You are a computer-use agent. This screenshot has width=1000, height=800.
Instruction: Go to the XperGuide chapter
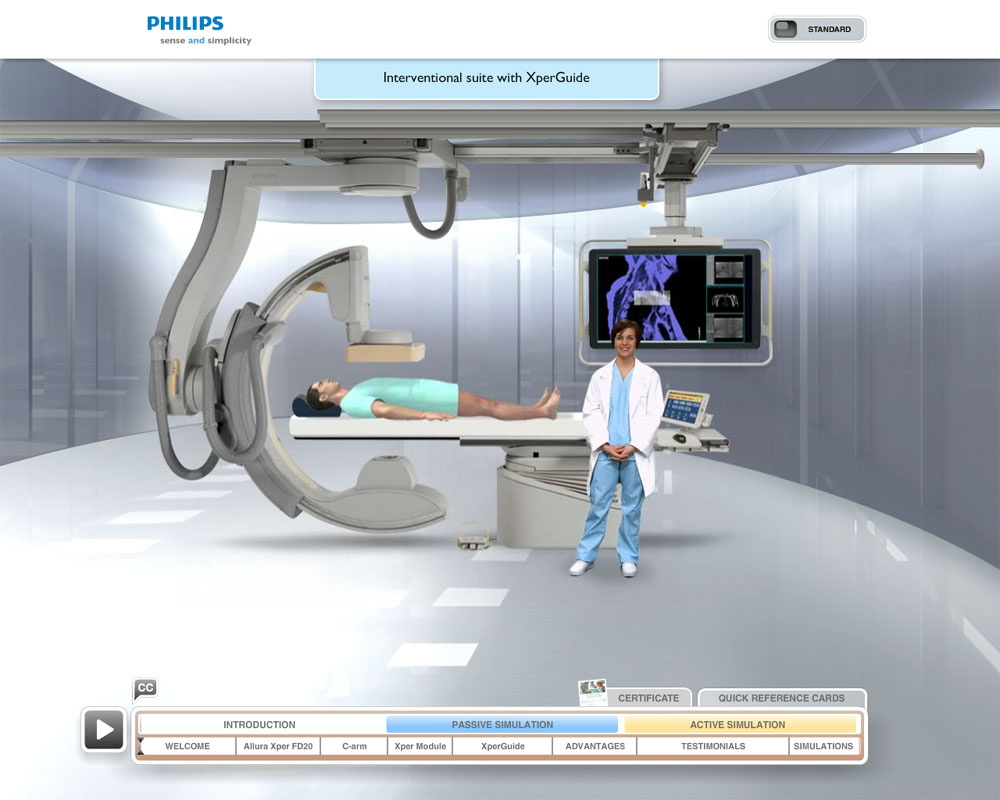coord(503,746)
